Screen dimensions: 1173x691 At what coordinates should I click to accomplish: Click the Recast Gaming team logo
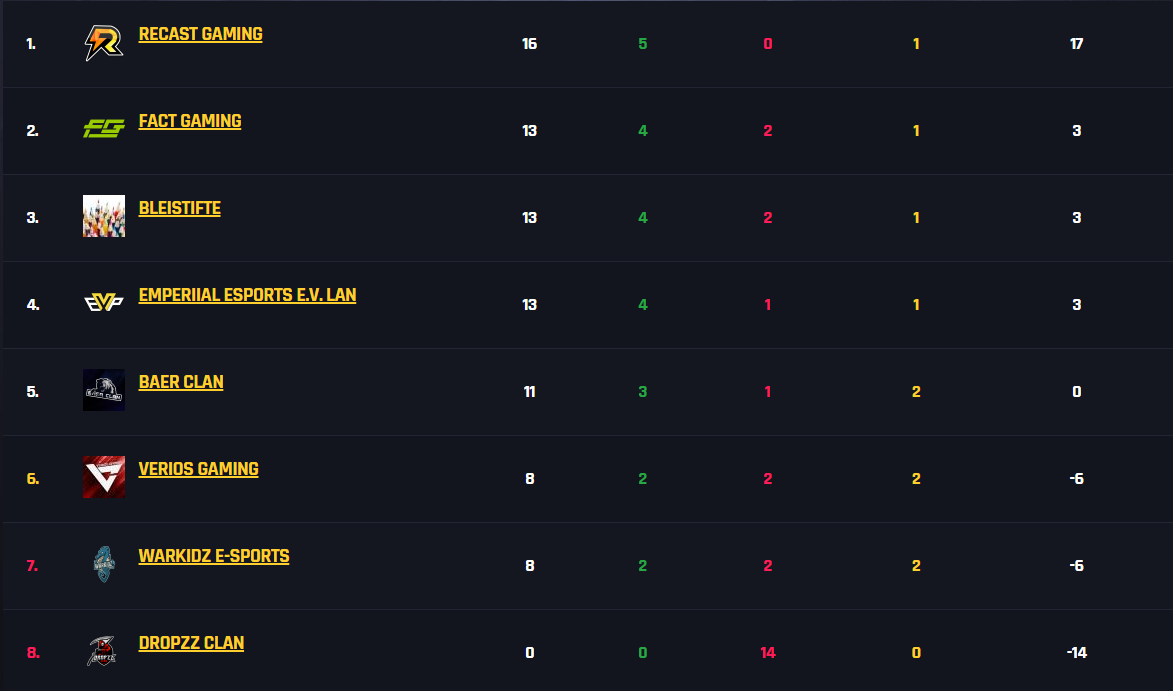(x=104, y=43)
